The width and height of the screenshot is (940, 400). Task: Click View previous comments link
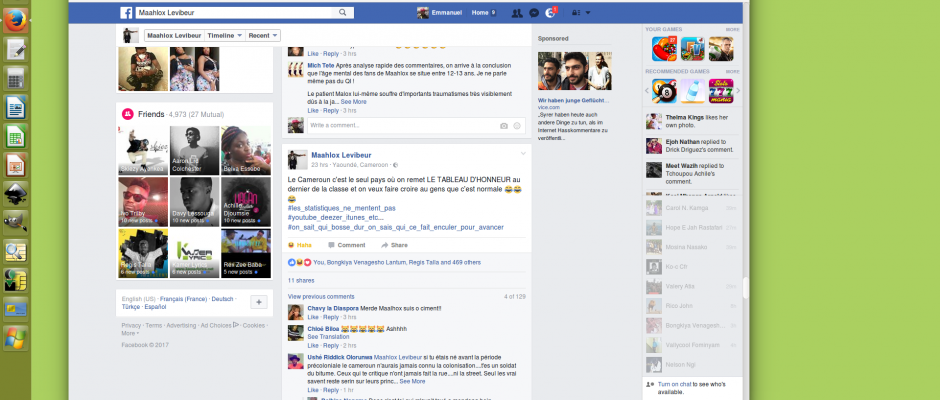[x=321, y=297]
